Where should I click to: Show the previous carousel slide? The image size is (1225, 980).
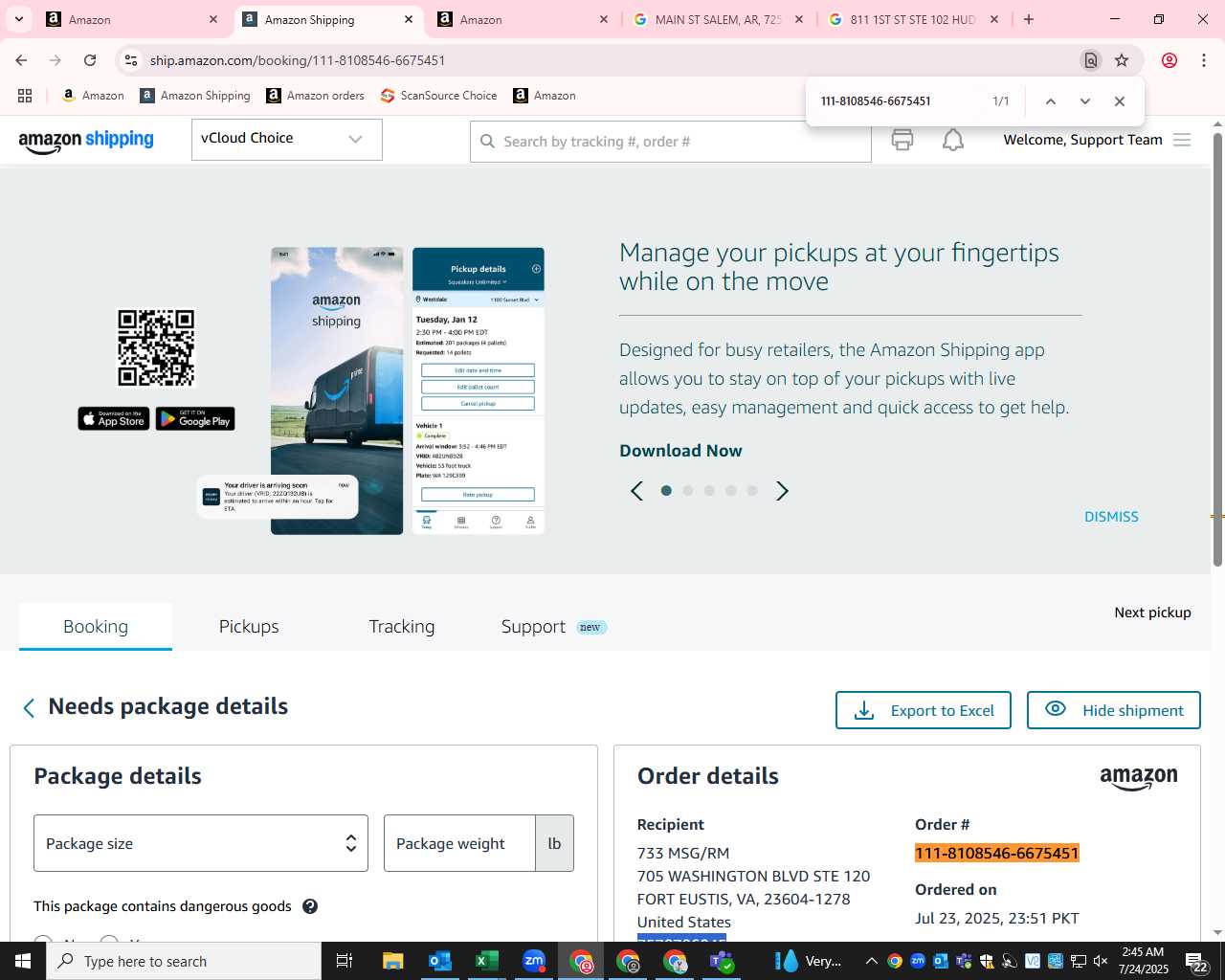[x=636, y=491]
